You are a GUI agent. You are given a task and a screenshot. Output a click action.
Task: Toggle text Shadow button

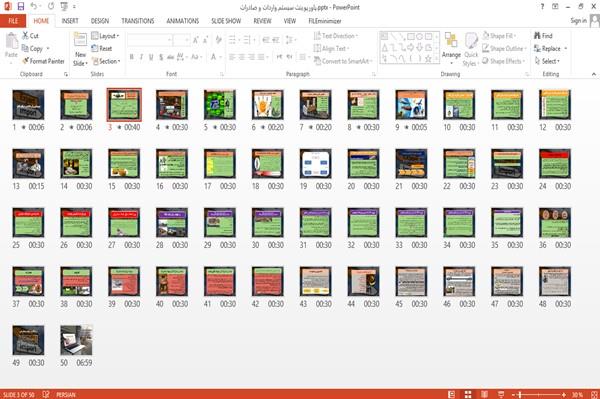pyautogui.click(x=161, y=57)
